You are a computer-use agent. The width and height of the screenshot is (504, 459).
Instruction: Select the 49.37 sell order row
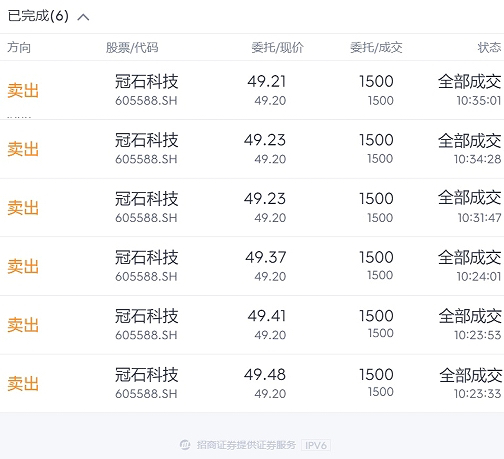(252, 266)
